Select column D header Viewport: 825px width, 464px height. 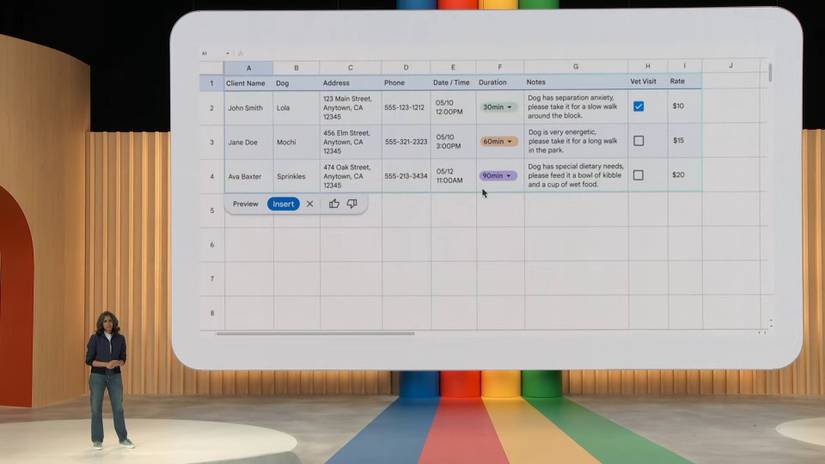406,67
